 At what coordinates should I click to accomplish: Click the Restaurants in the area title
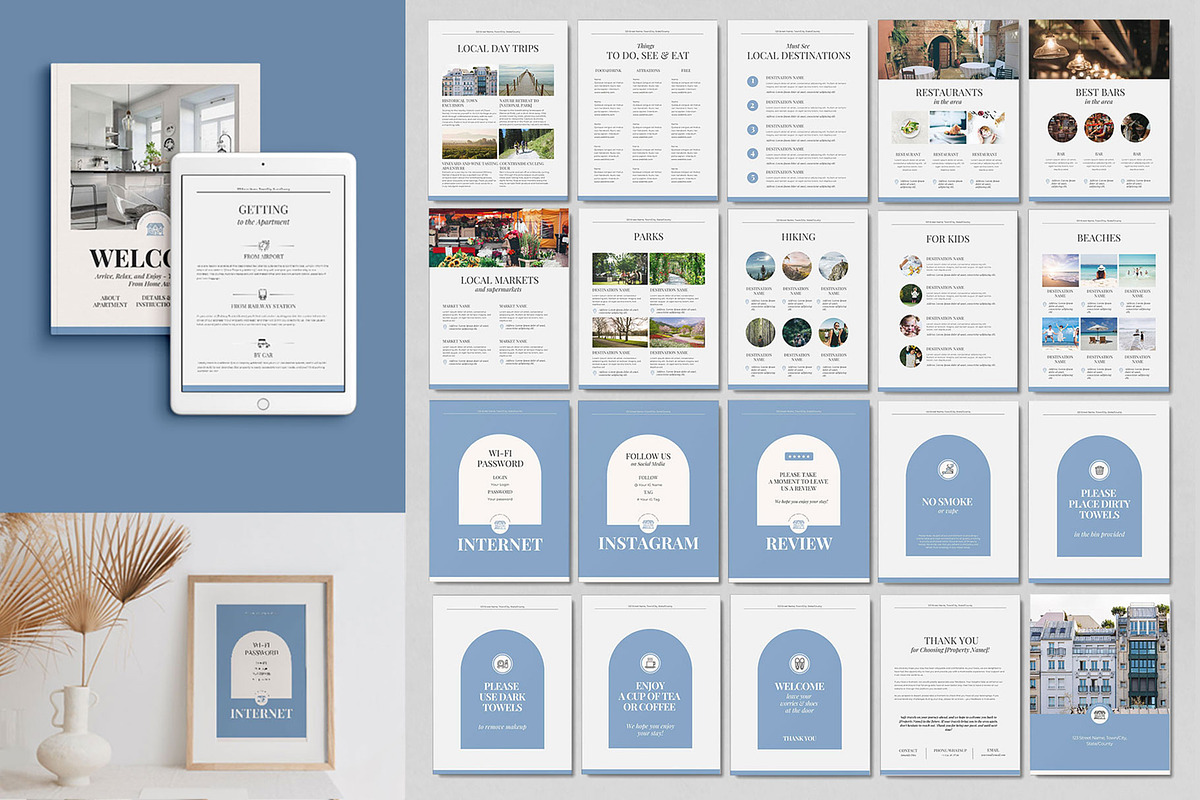(x=948, y=92)
